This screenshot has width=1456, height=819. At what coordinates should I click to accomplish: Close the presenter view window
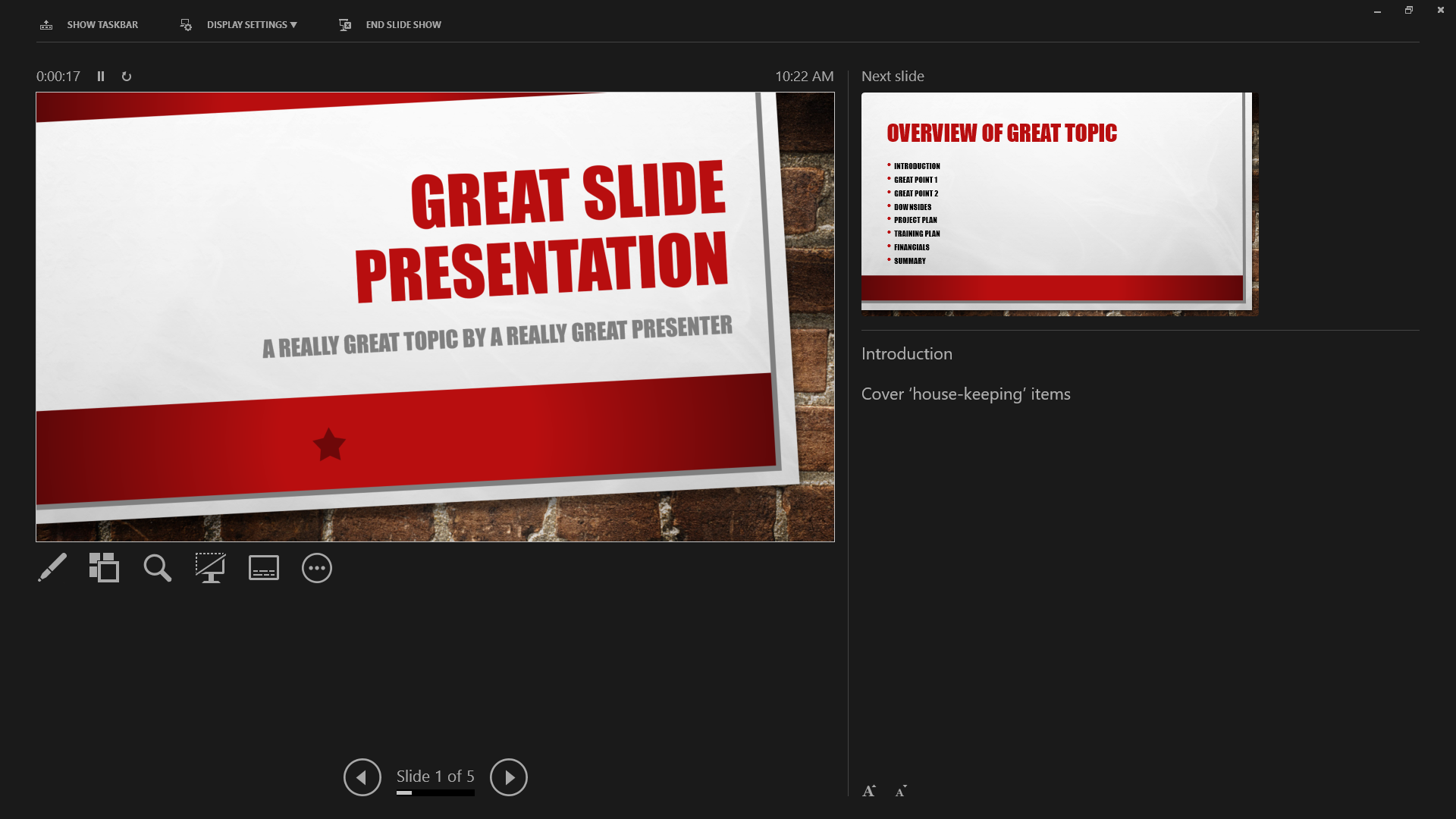[1440, 11]
